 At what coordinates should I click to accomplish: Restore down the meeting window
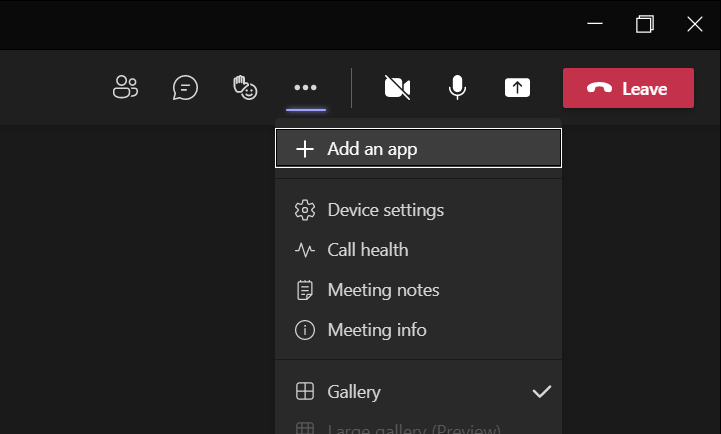tap(645, 24)
